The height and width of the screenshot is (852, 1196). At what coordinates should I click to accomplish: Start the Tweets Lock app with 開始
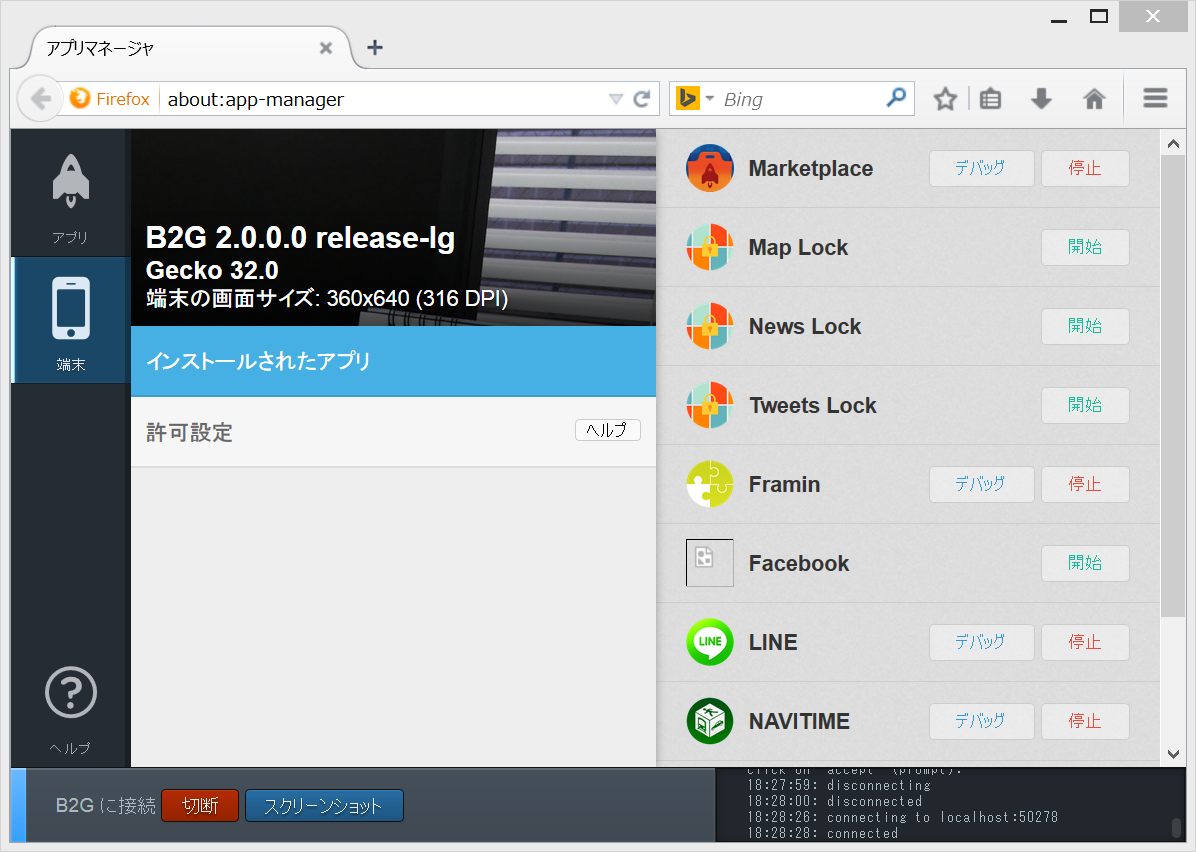1085,405
